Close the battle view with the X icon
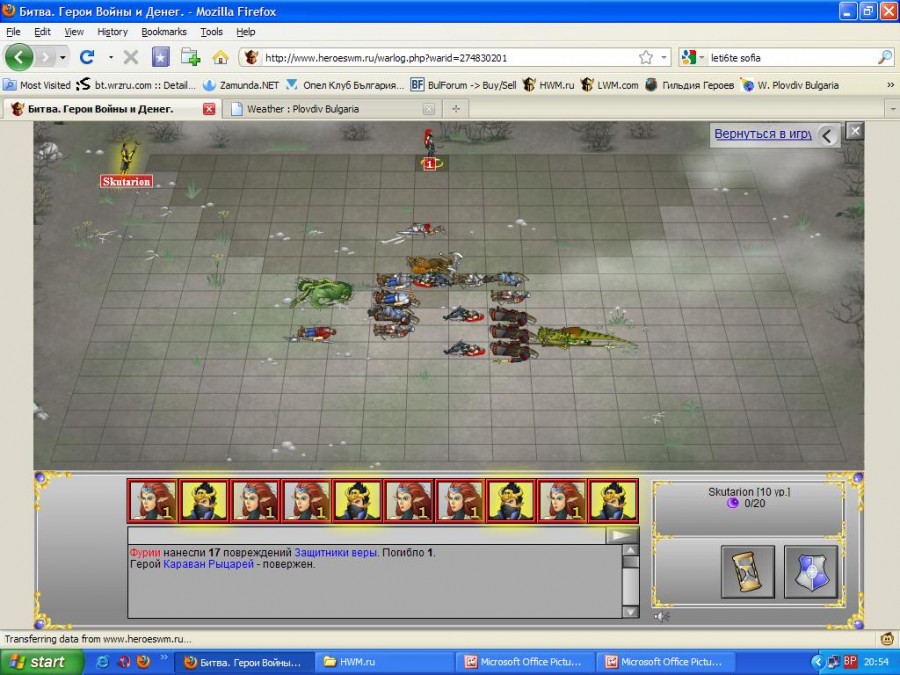900x675 pixels. click(855, 131)
